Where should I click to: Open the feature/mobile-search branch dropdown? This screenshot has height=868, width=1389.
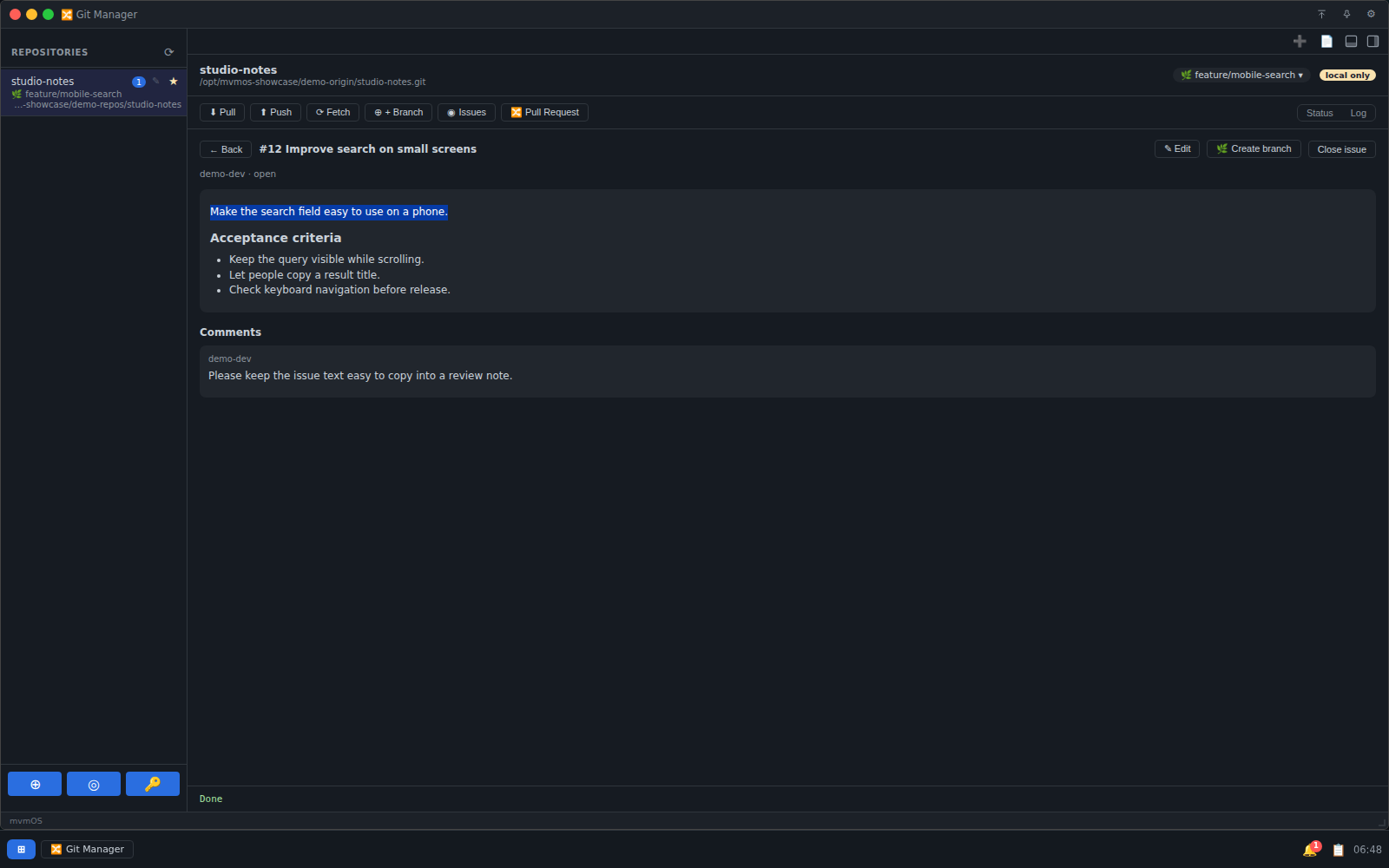(x=1241, y=76)
